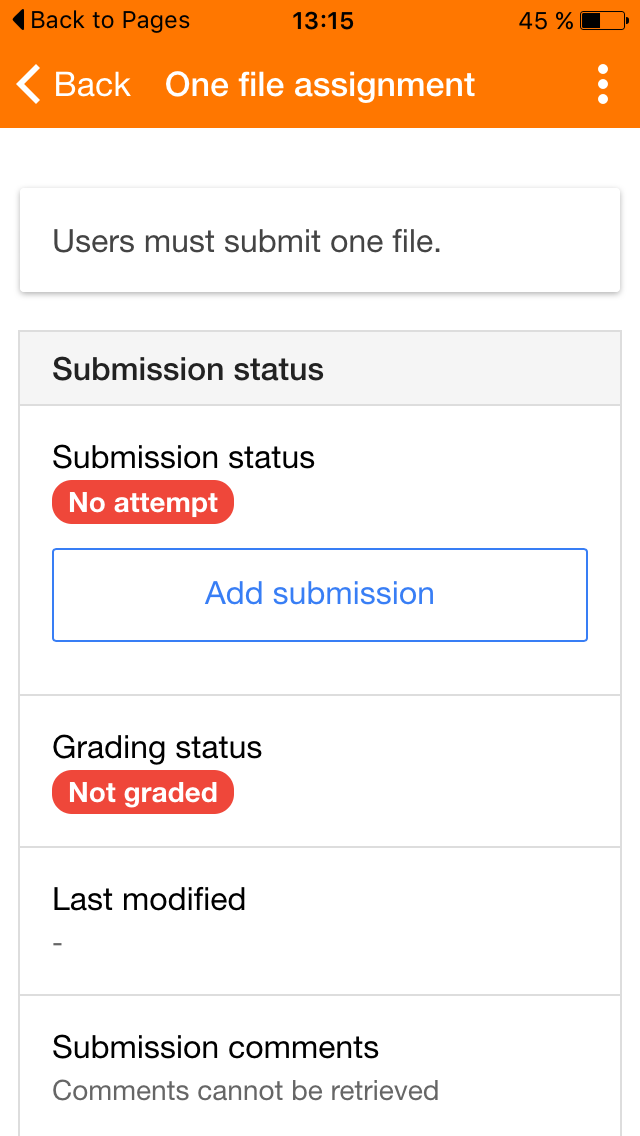Screen dimensions: 640x1136
Task: Tap the One file assignment title
Action: (320, 85)
